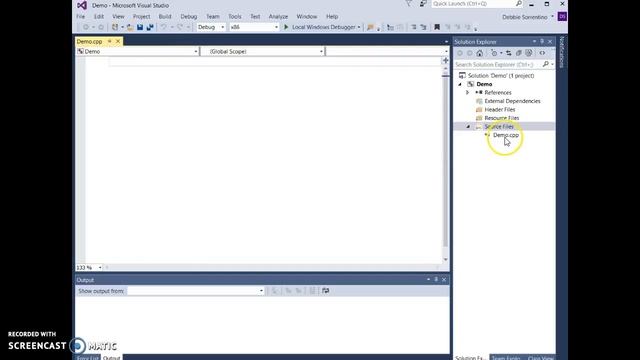Toggle a bookmark with the bookmark icon
The image size is (640, 360).
pyautogui.click(x=437, y=27)
